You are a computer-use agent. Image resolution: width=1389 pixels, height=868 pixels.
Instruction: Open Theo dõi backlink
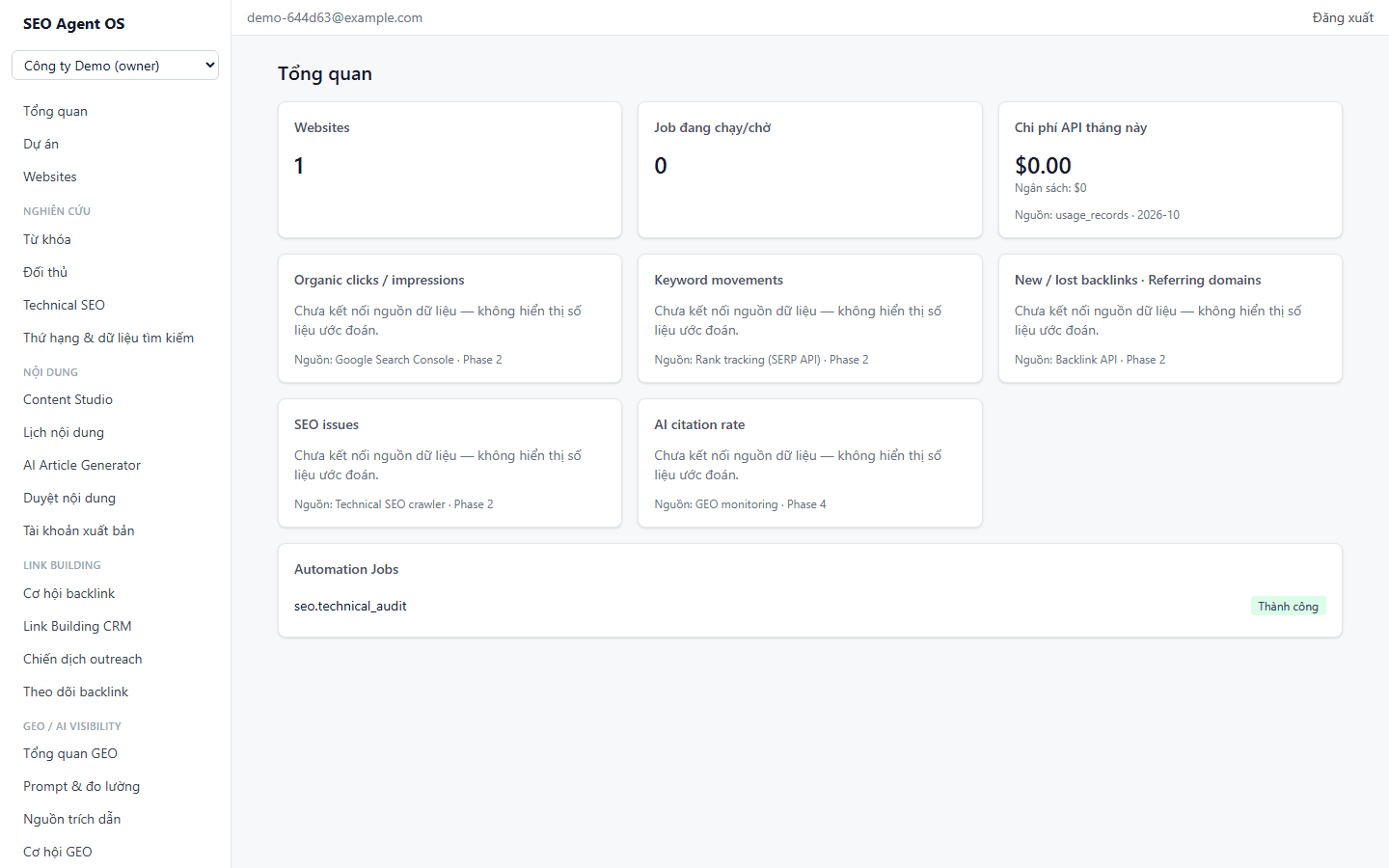point(75,692)
